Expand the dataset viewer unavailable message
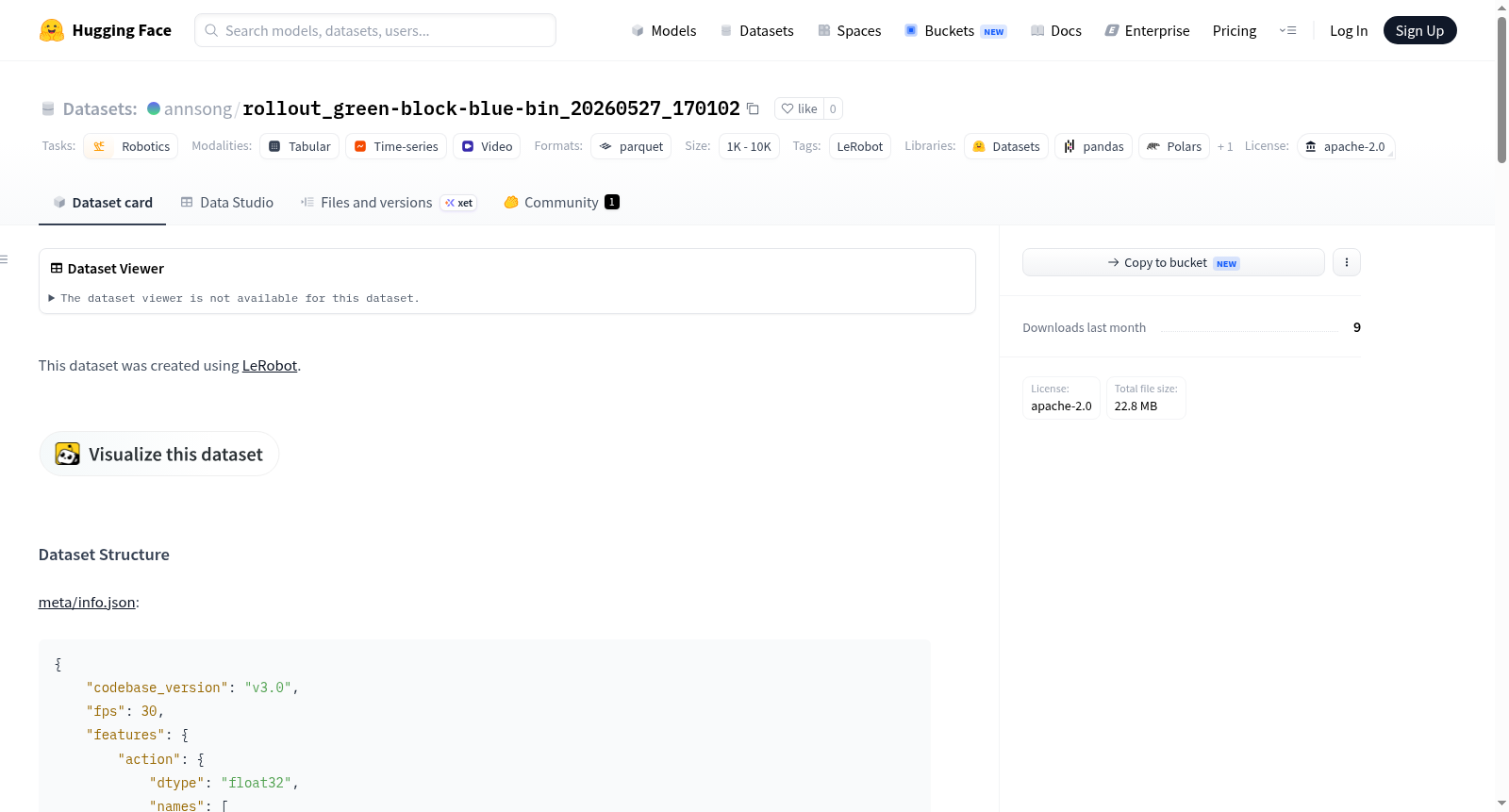 click(235, 298)
